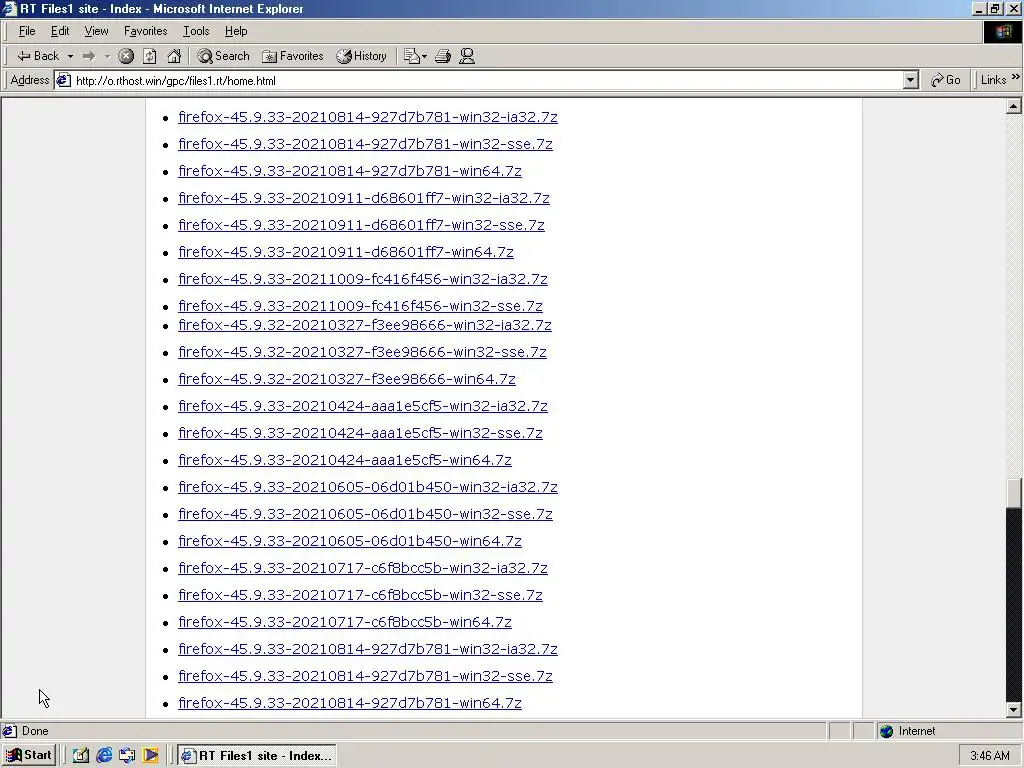Image resolution: width=1024 pixels, height=768 pixels.
Task: Open the File menu
Action: pos(27,31)
